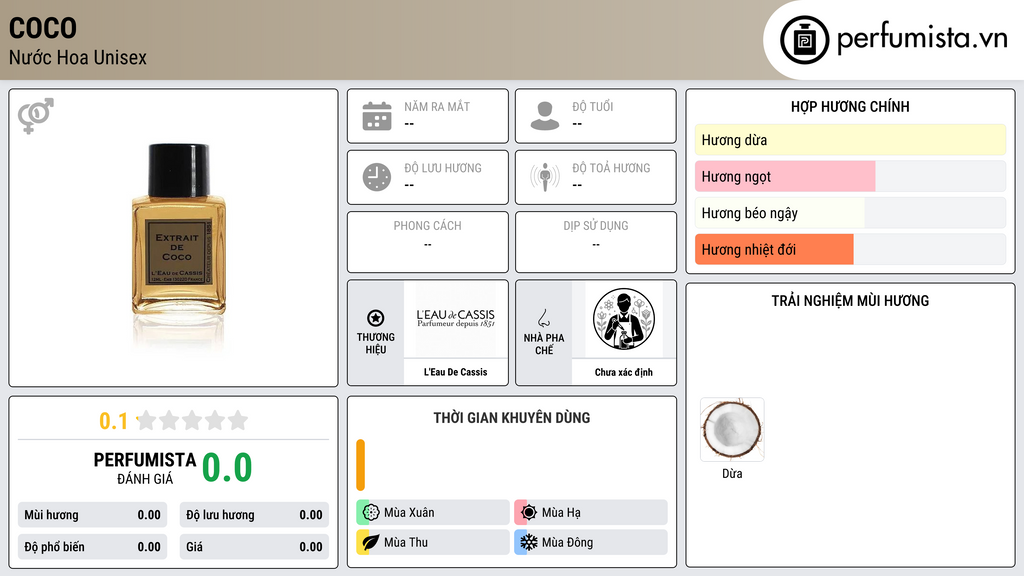The image size is (1024, 576).
Task: Click the COCO product title
Action: point(43,28)
